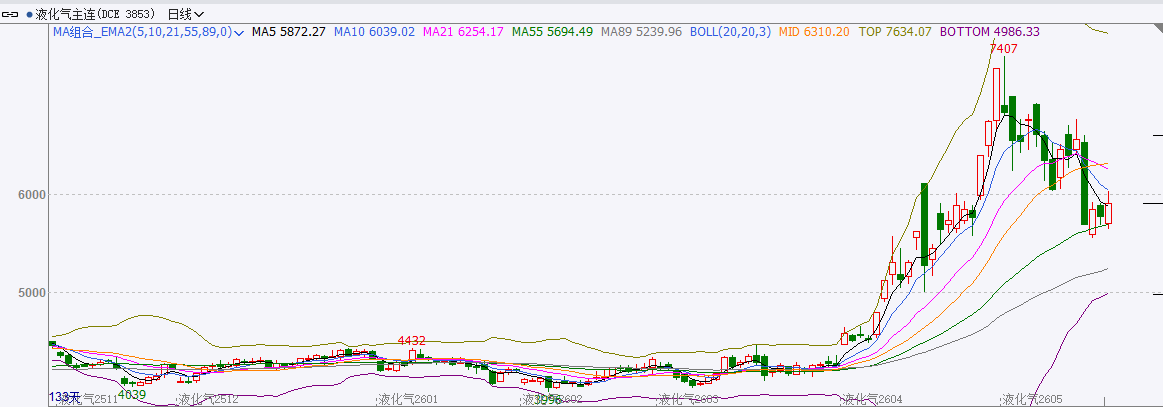Image resolution: width=1163 pixels, height=407 pixels.
Task: Open the 日线 period dropdown
Action: click(185, 14)
